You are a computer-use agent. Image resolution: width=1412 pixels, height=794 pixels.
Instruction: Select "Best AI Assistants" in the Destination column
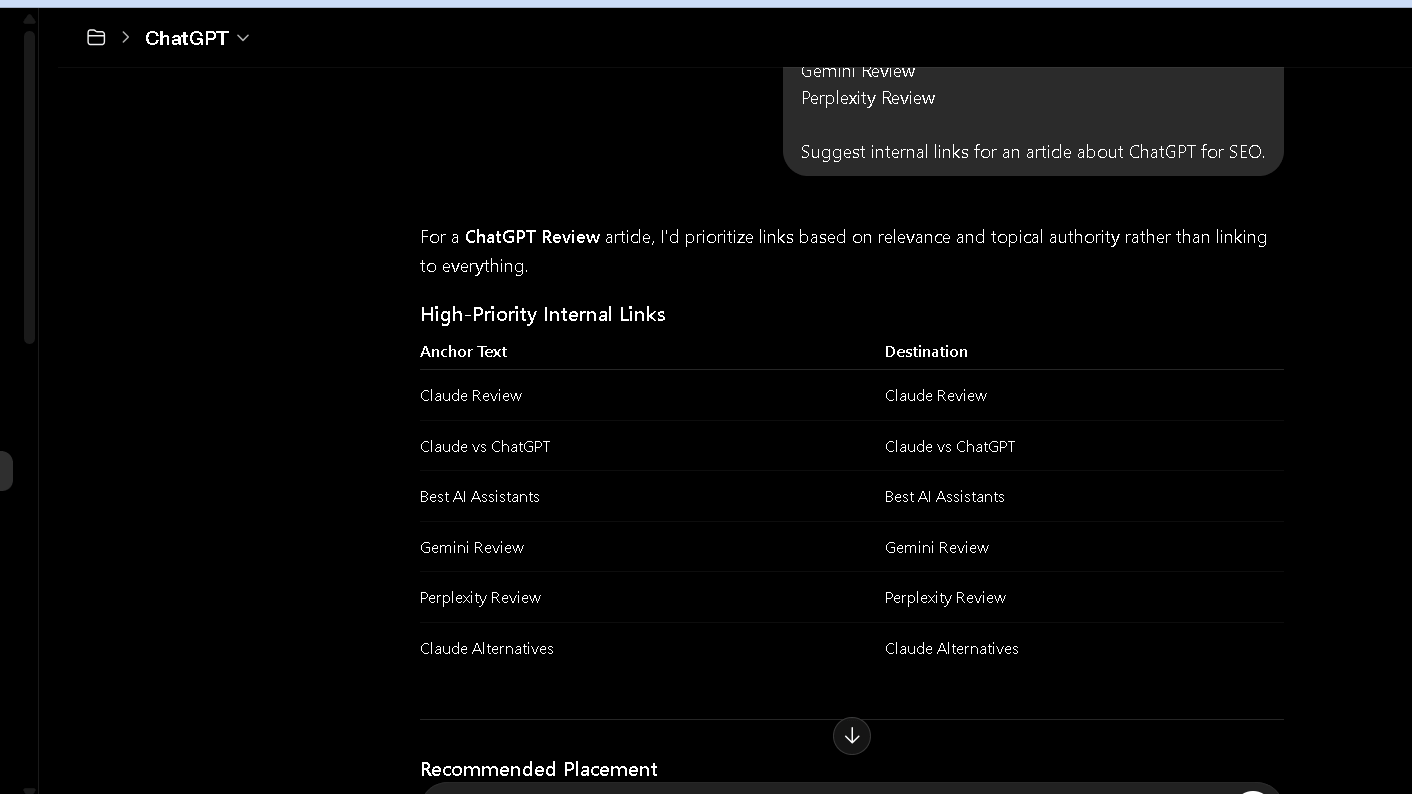click(x=945, y=496)
